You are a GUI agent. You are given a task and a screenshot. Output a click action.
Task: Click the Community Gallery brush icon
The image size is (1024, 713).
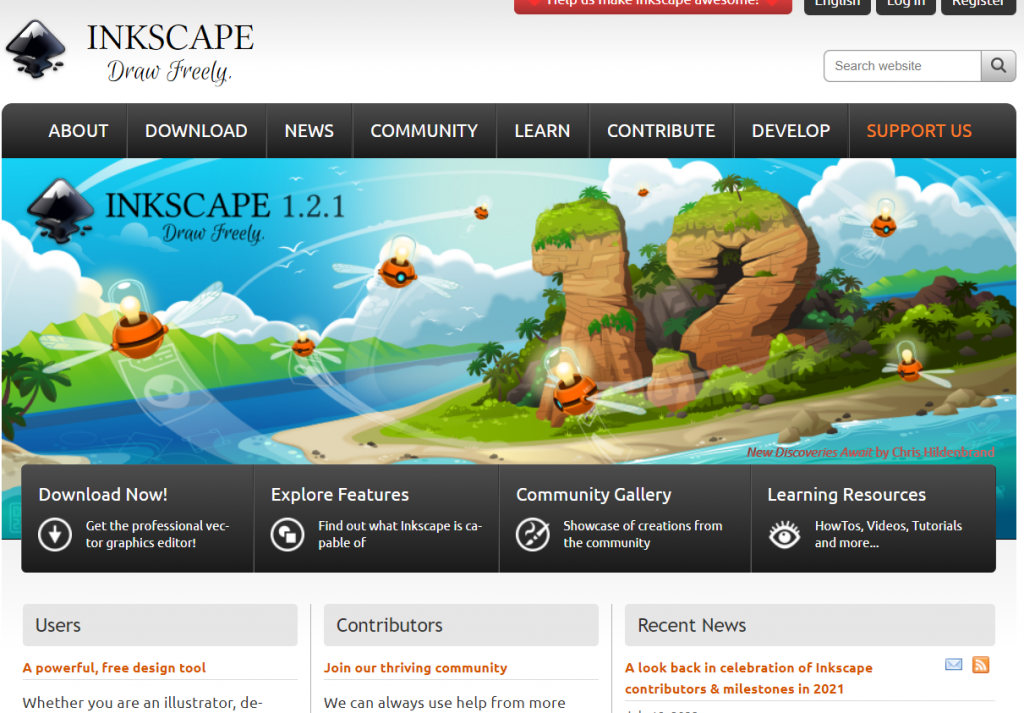point(533,534)
